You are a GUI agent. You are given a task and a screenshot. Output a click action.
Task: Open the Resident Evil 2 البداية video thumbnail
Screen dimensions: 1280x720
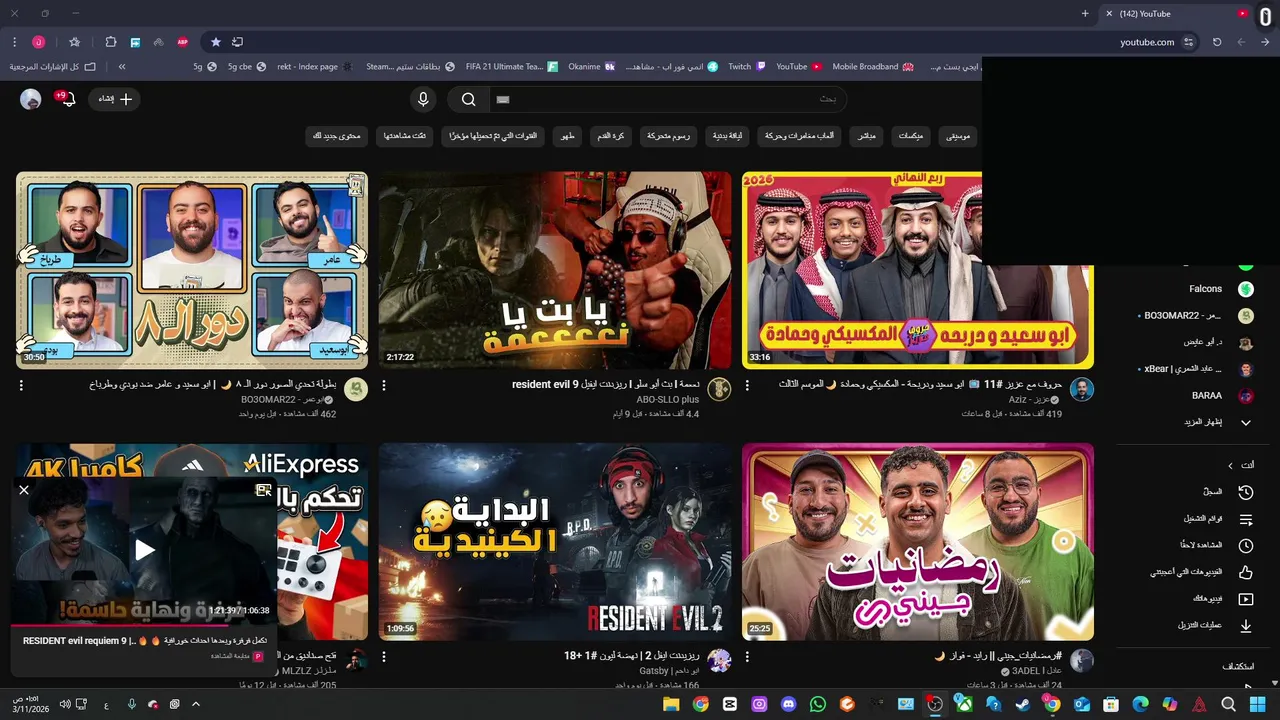pyautogui.click(x=555, y=542)
